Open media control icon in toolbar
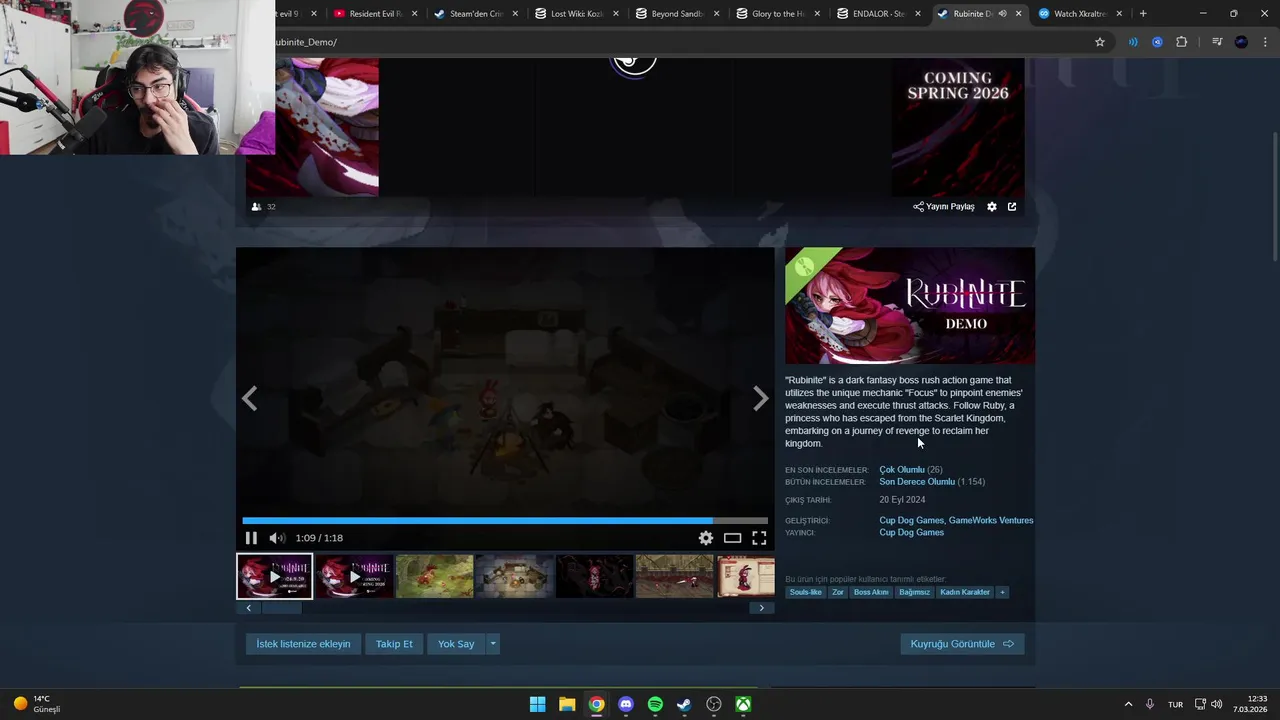The width and height of the screenshot is (1280, 720). click(x=1217, y=42)
